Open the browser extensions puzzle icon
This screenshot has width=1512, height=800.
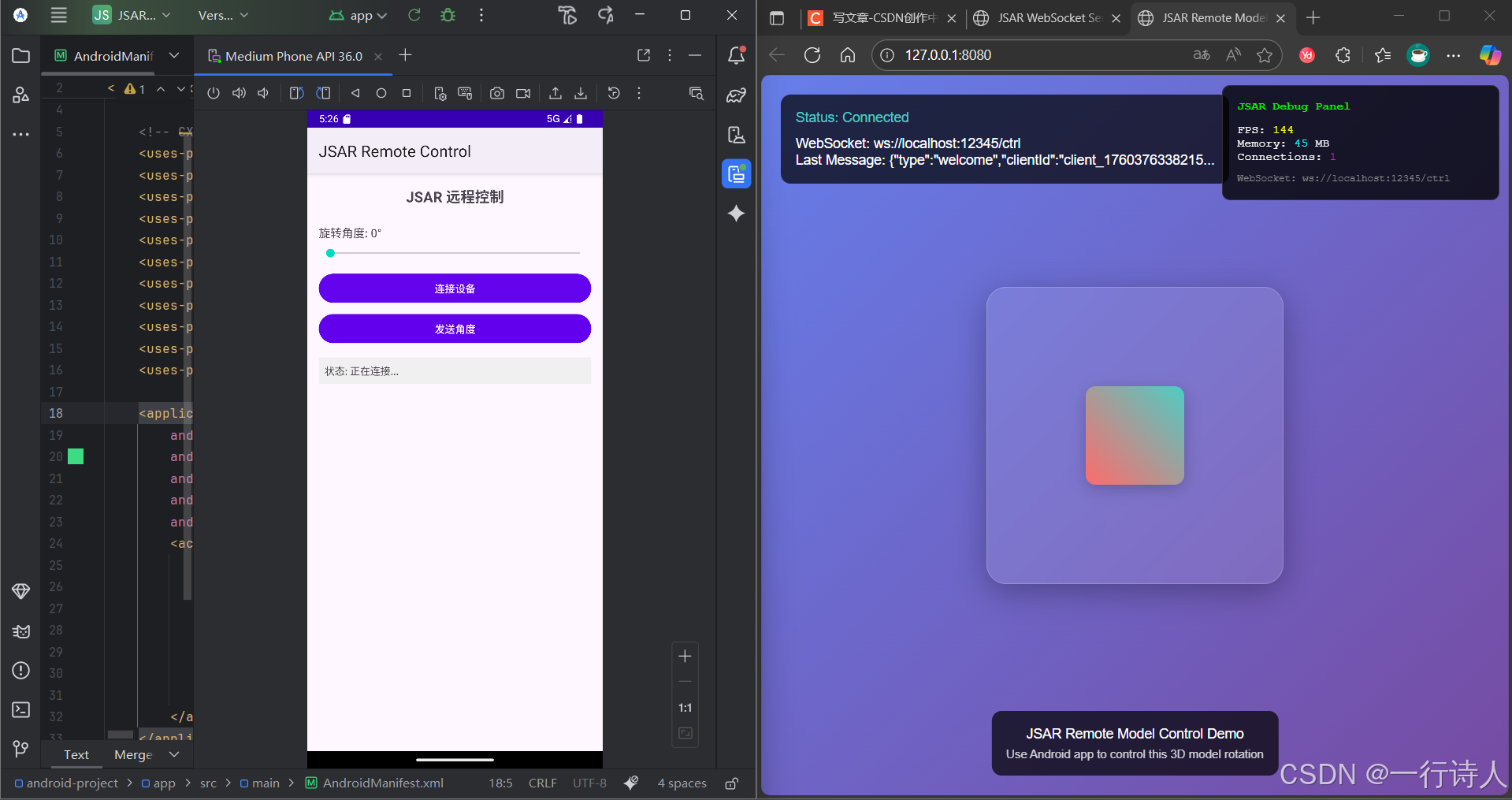point(1343,55)
